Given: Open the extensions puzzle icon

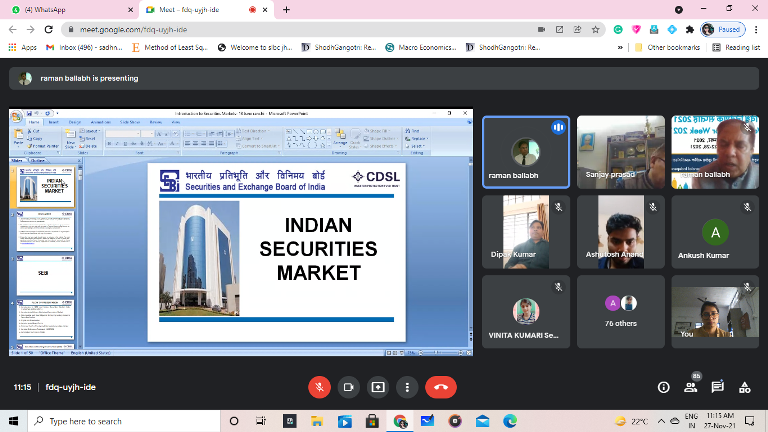Looking at the screenshot, I should (x=690, y=29).
